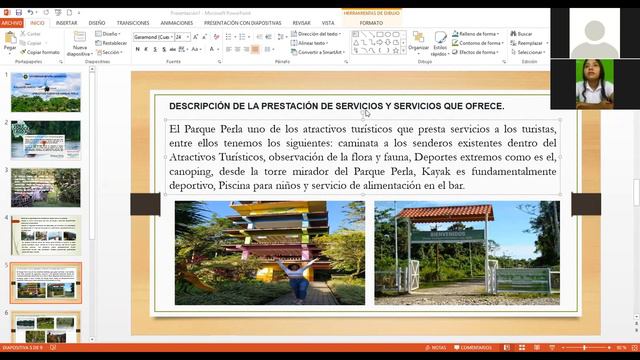The image size is (640, 360).
Task: Decrease list indent level
Action: [259, 37]
